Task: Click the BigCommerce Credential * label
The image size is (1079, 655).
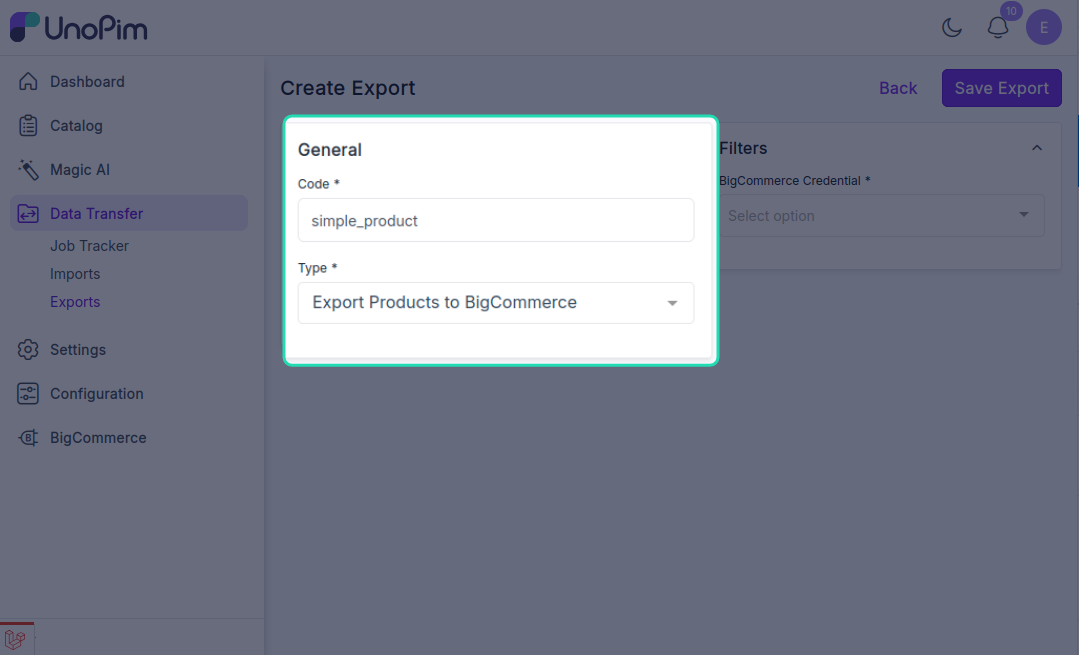Action: tap(795, 180)
